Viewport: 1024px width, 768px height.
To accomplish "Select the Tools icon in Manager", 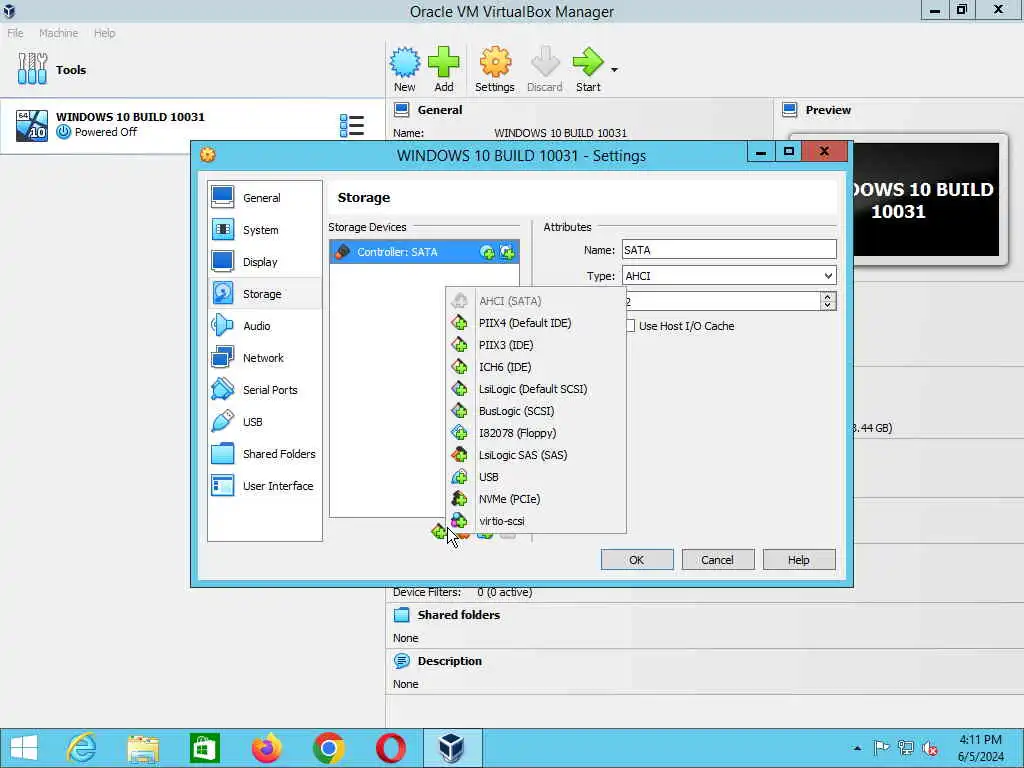I will coord(32,69).
